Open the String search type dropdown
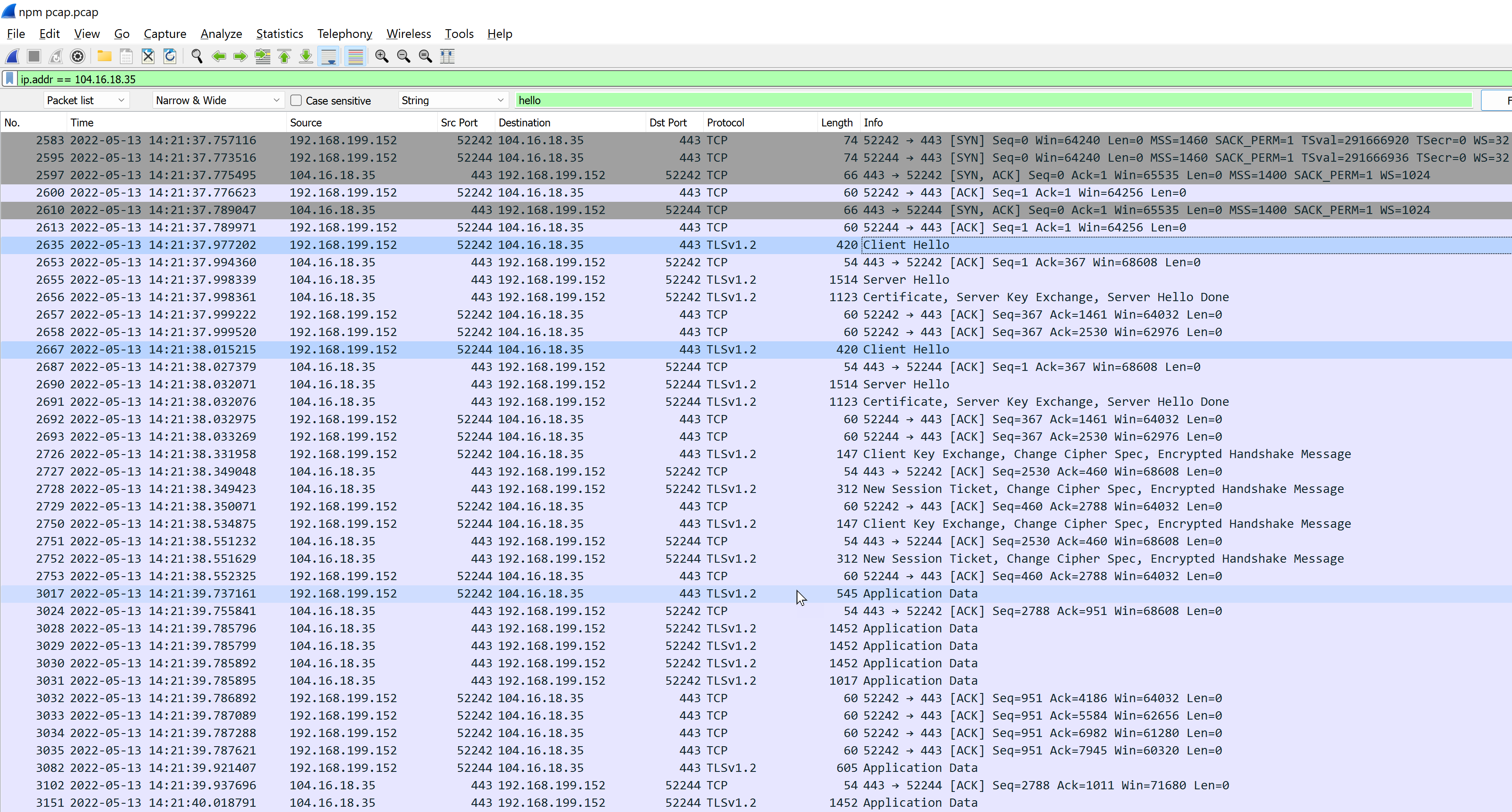This screenshot has height=812, width=1512. pos(453,100)
